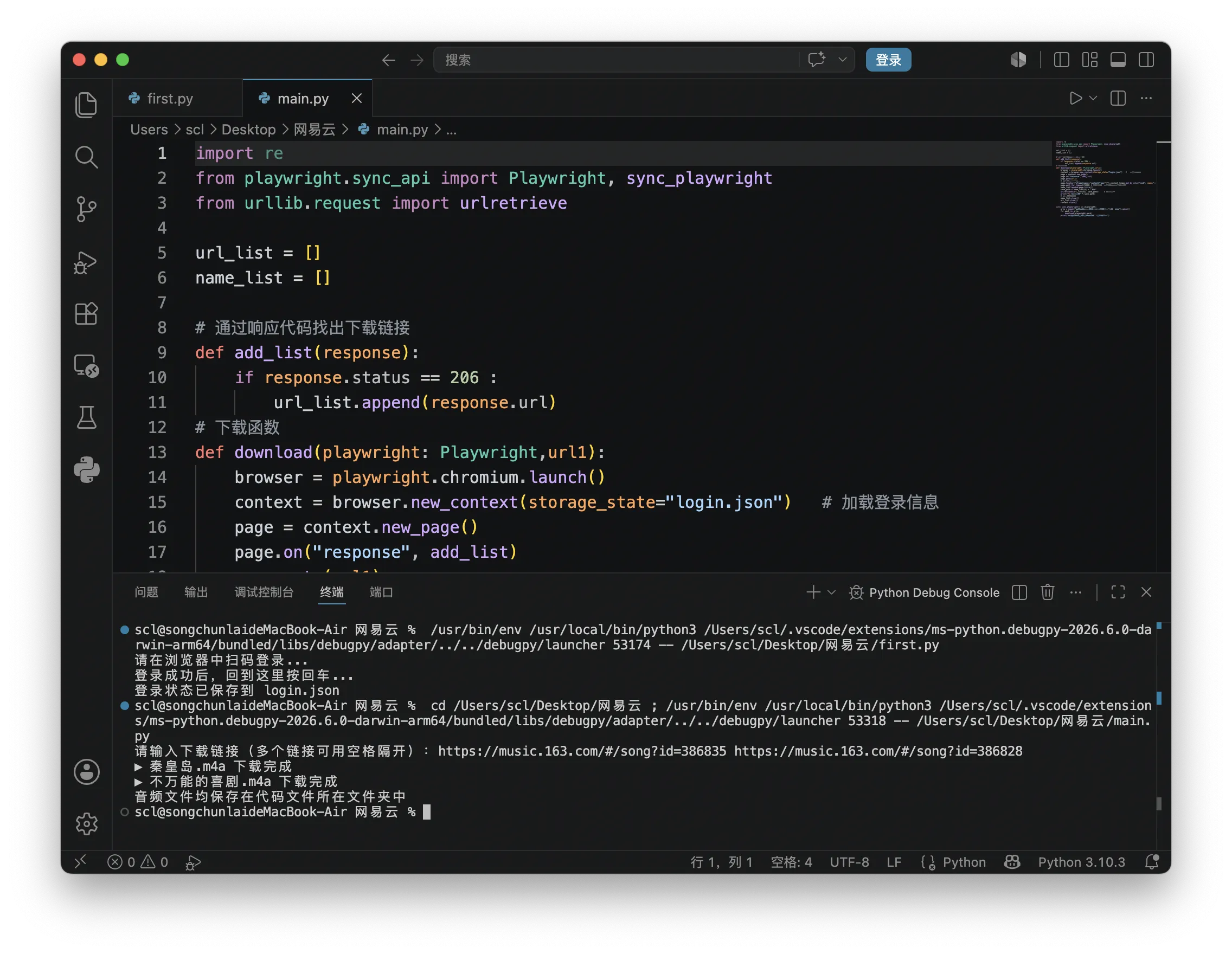Switch to the 端口 panel tab
This screenshot has height=954, width=1232.
click(x=381, y=592)
